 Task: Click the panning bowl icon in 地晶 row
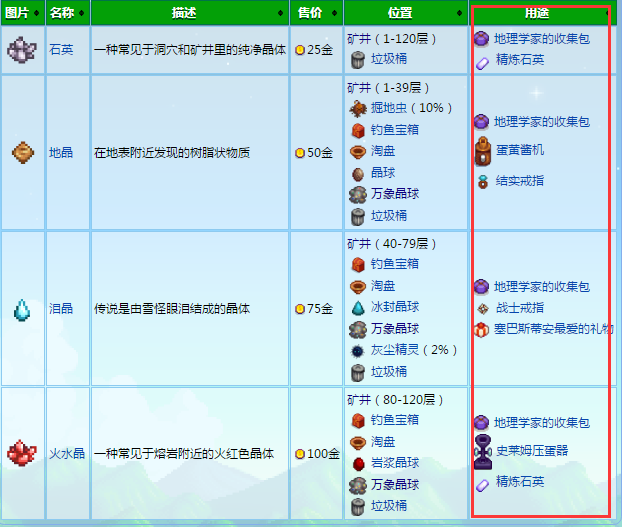tap(358, 152)
